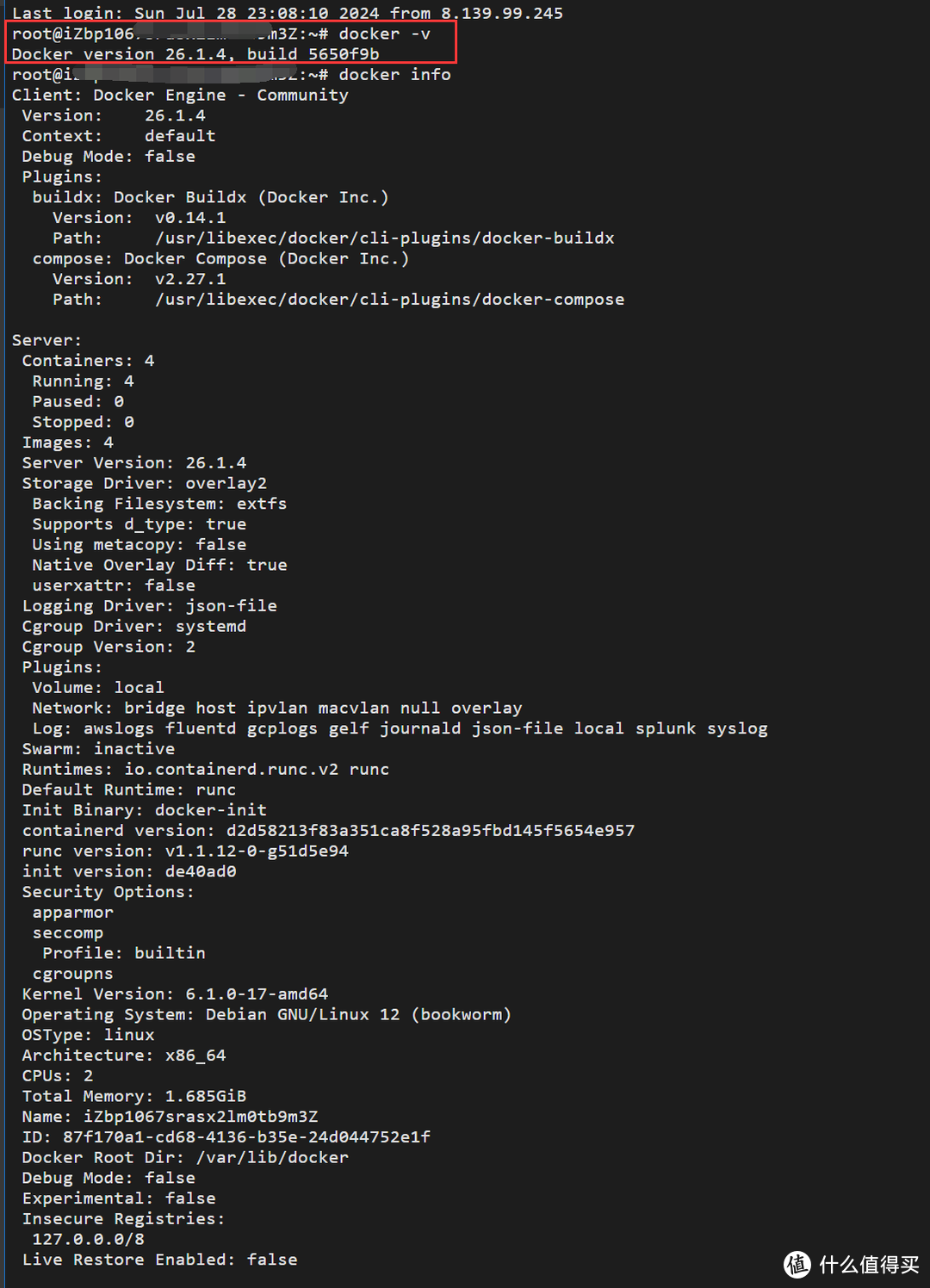
Task: Click the Total Memory 1.685GiB line
Action: (x=133, y=1097)
